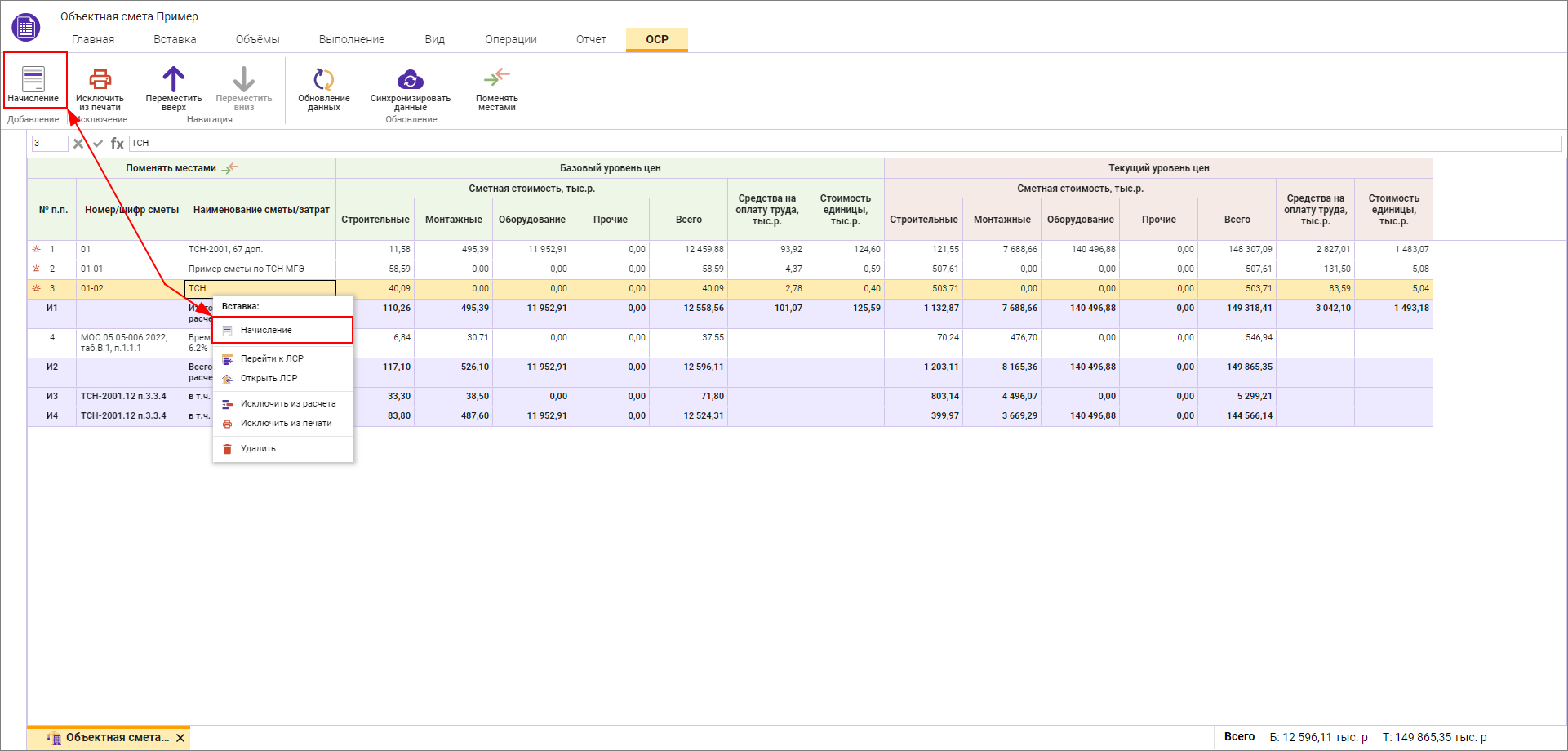Screen dimensions: 1568x751
Task: Click the Переместить вверх arrow button
Action: 174,89
